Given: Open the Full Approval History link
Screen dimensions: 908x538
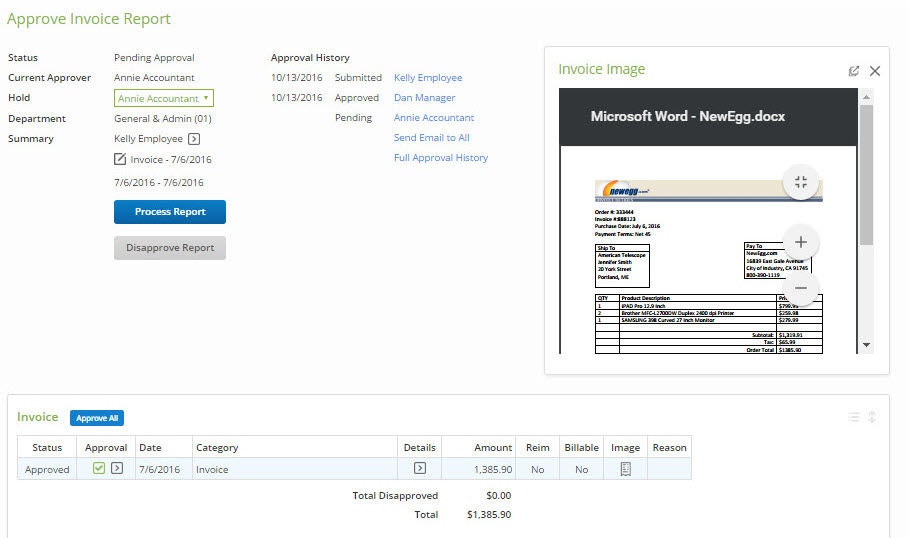Looking at the screenshot, I should click(x=441, y=158).
